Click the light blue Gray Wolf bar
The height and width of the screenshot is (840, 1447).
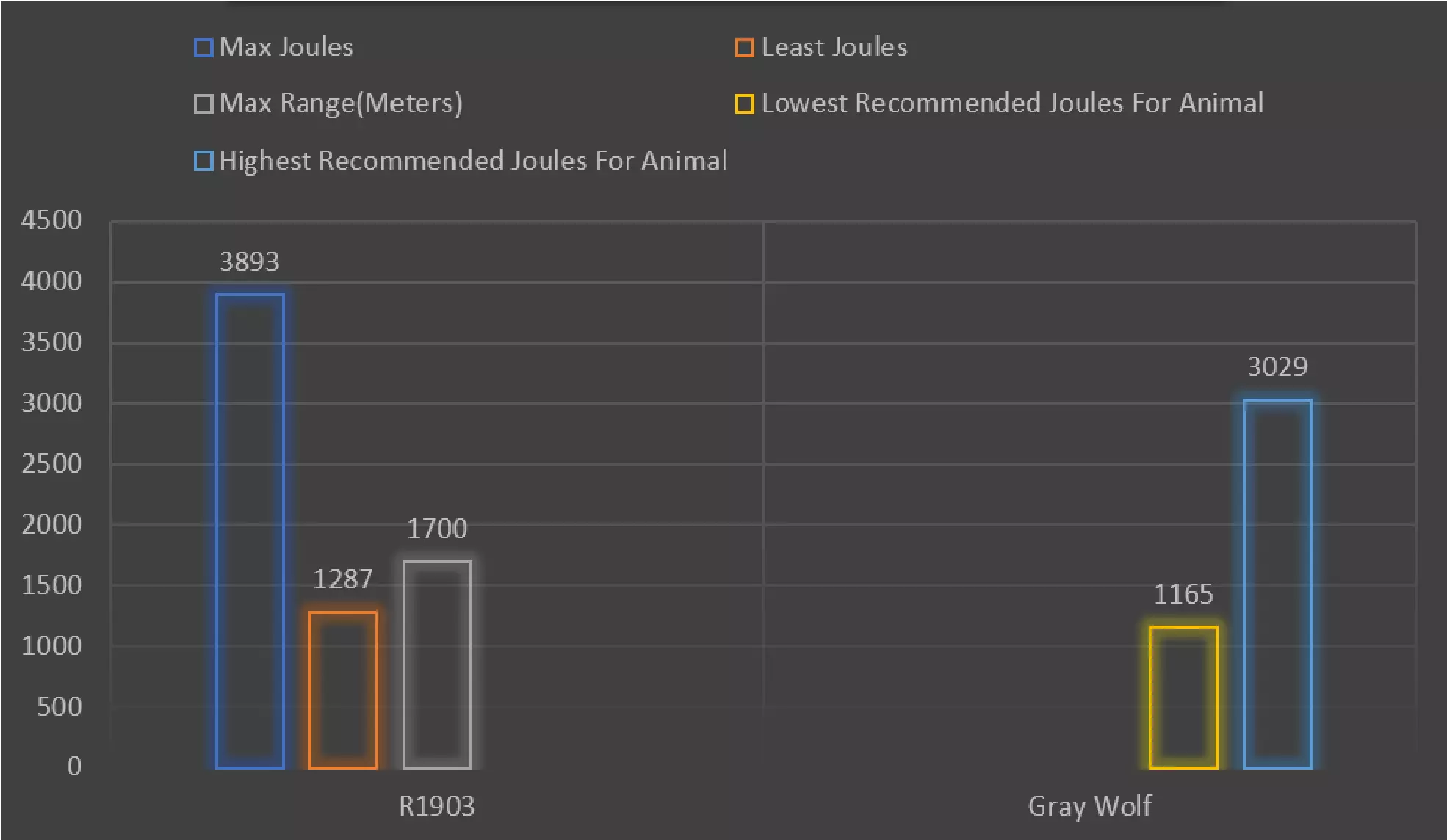pos(1277,583)
